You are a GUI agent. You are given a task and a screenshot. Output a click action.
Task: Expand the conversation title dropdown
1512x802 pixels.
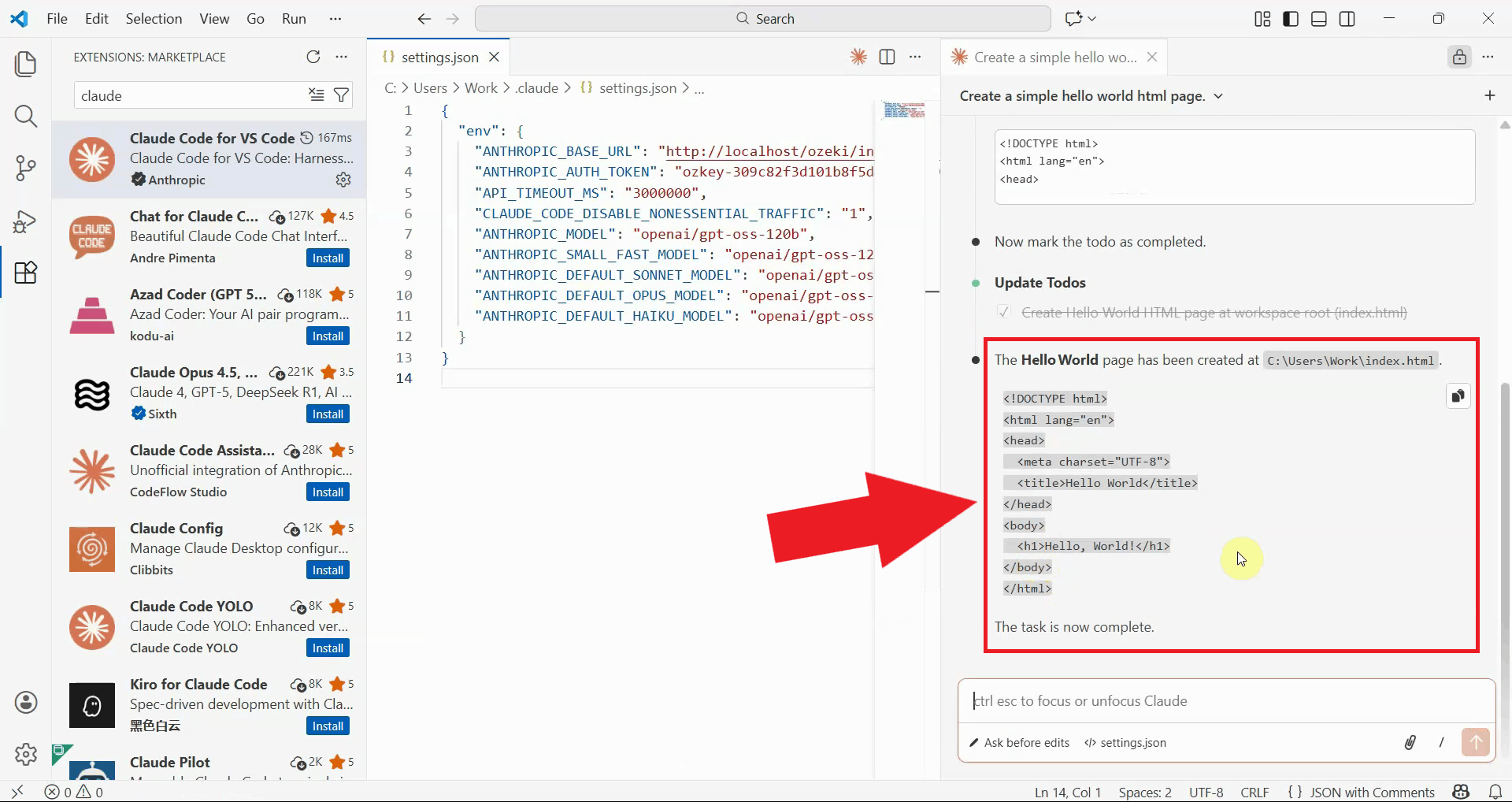pyautogui.click(x=1218, y=96)
